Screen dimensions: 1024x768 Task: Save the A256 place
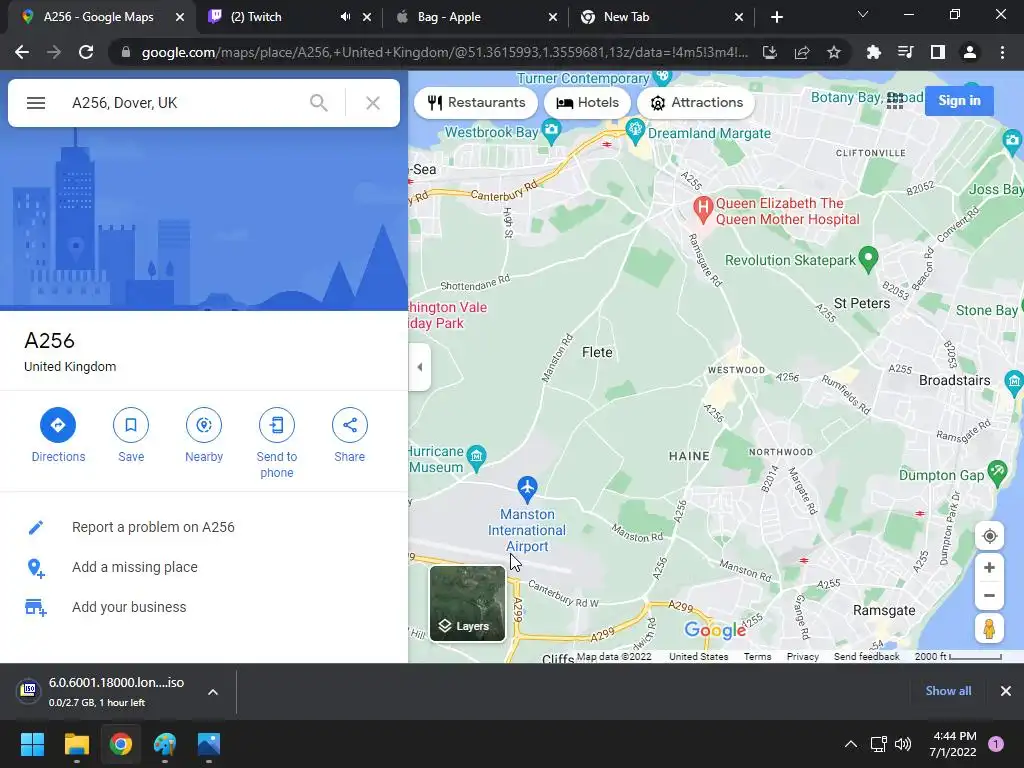[131, 425]
